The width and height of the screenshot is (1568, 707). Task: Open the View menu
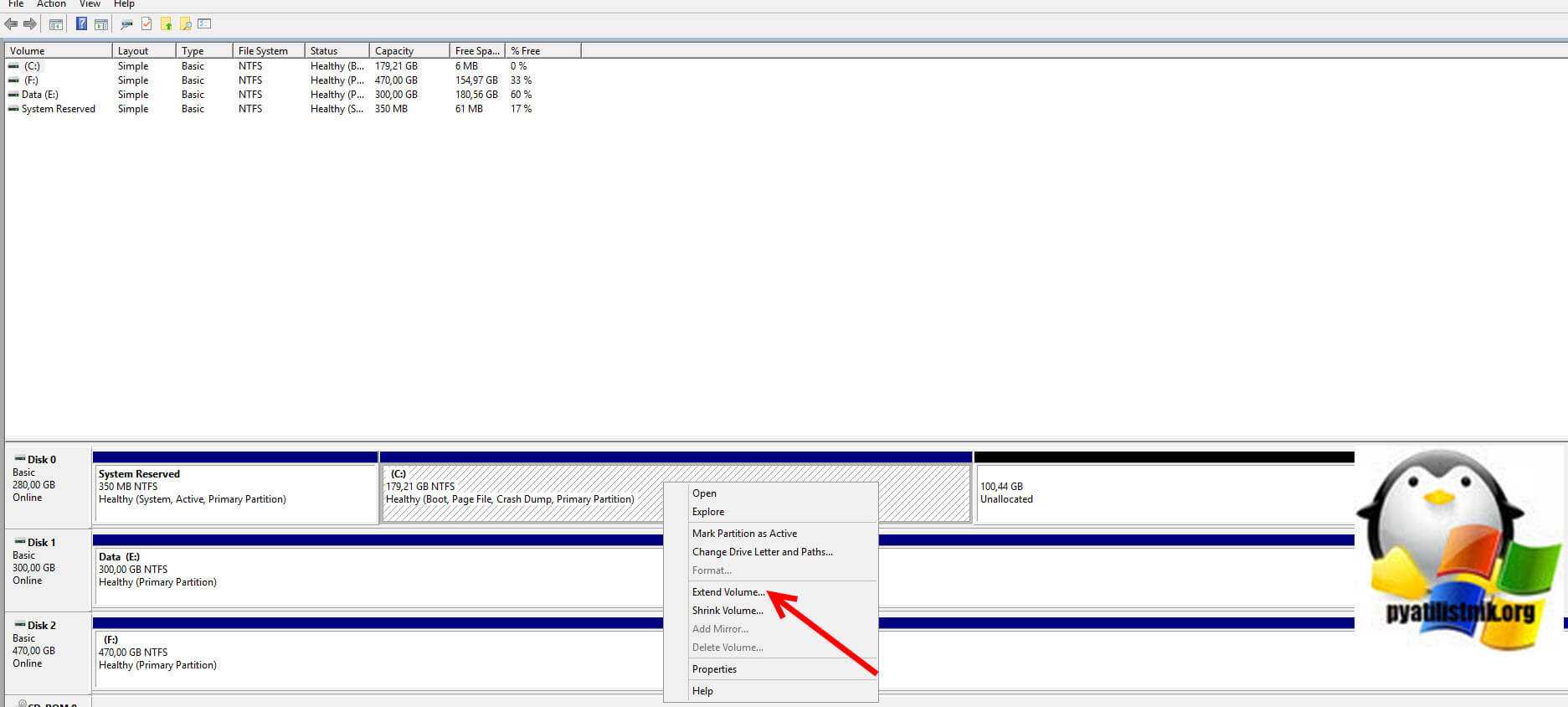(x=90, y=4)
